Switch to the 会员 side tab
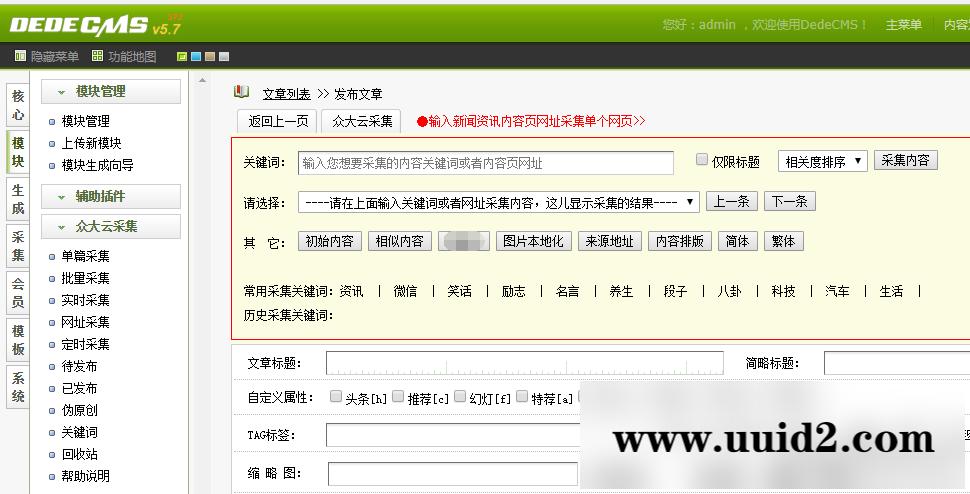970x494 pixels. pos(18,293)
